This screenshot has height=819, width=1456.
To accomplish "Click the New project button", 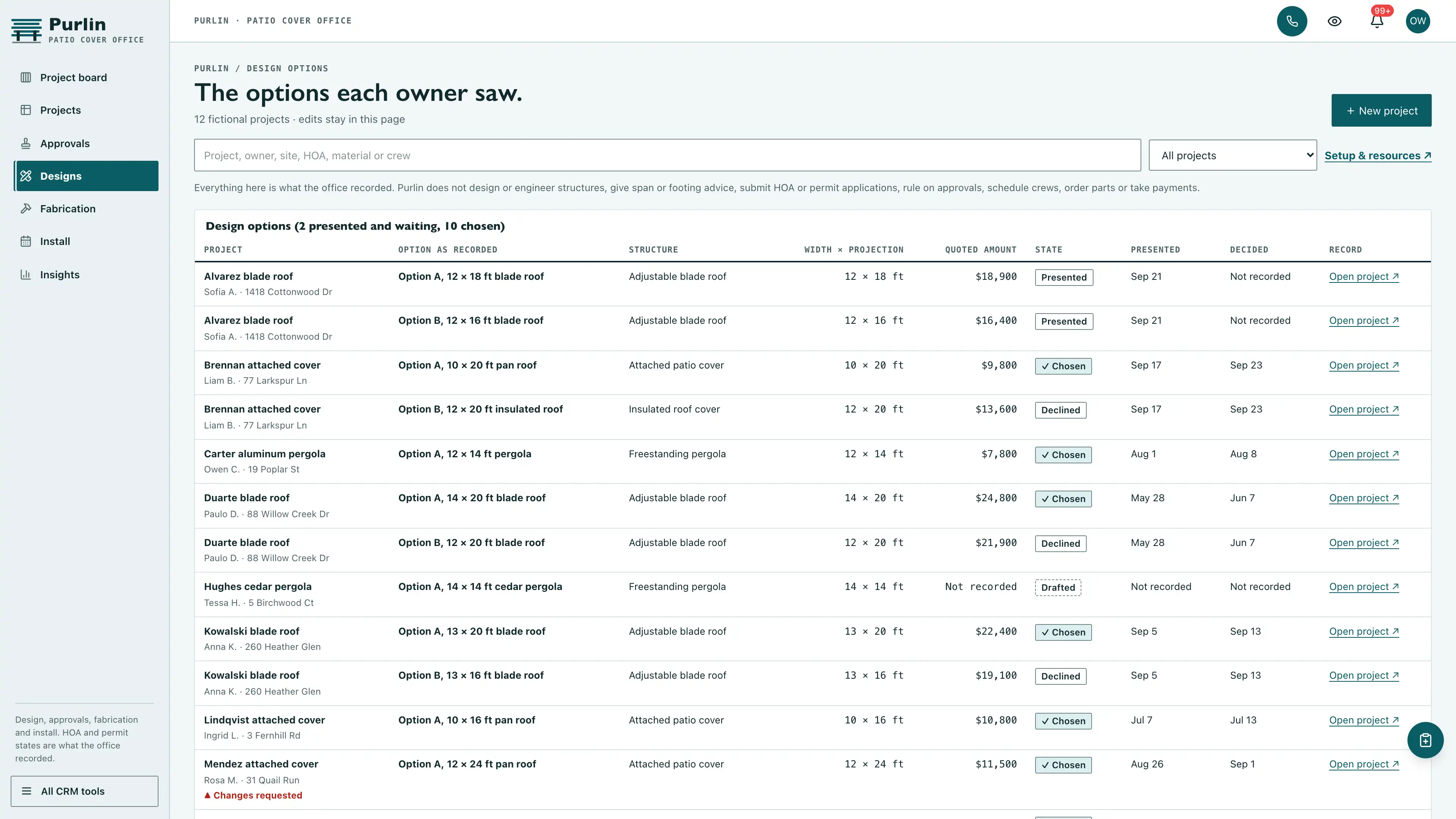I will 1381,110.
